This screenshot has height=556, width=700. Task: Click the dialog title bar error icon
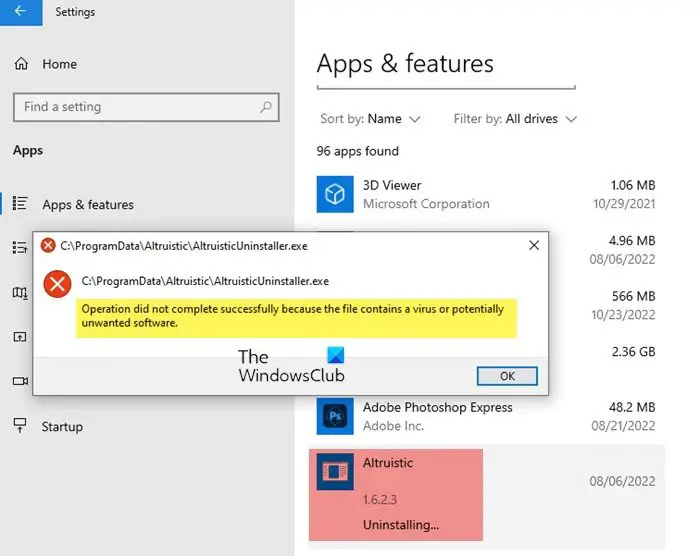pos(48,245)
